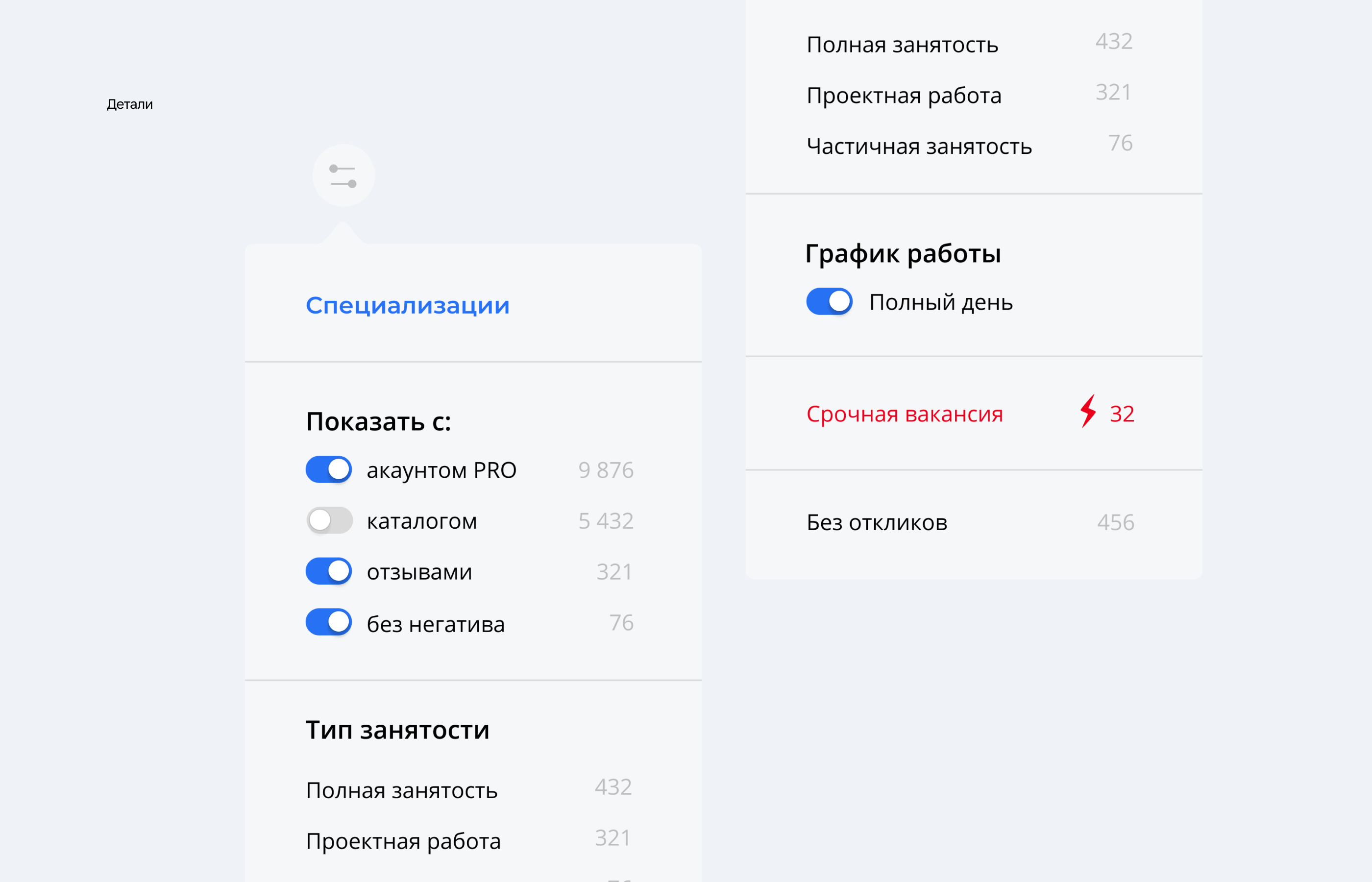The height and width of the screenshot is (882, 1372).
Task: Click the Тип занятости heading
Action: pos(397,730)
